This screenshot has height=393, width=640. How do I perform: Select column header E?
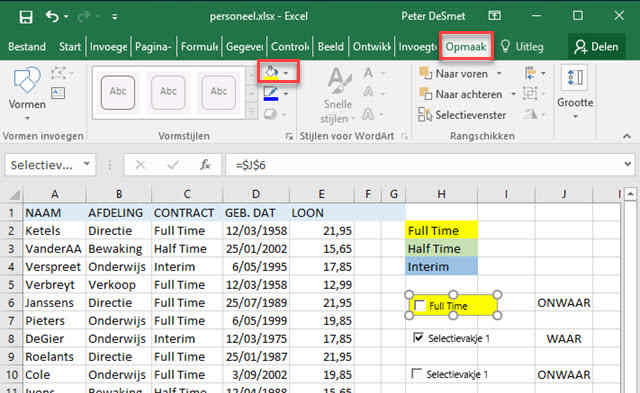pyautogui.click(x=322, y=195)
